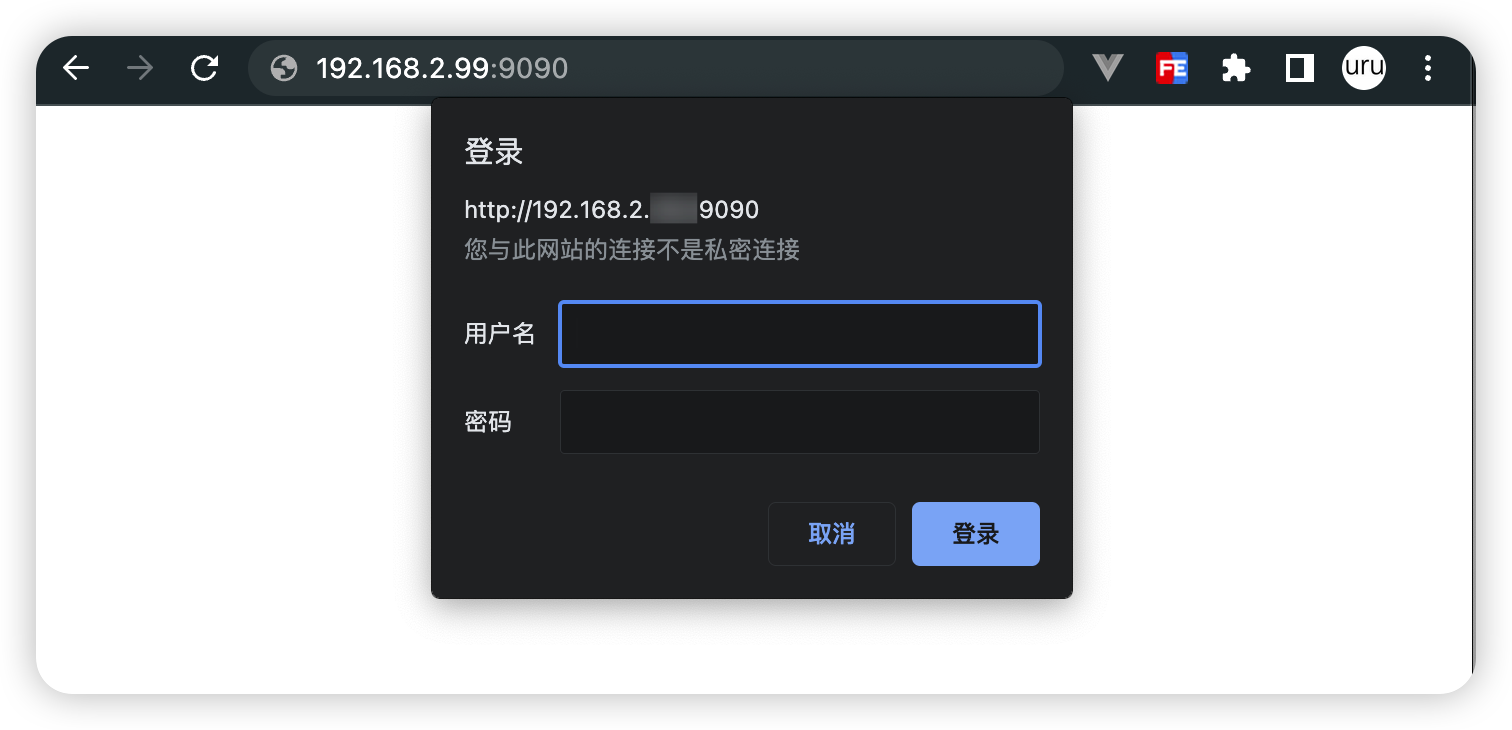Click the 您与此网站的连接不是私密连接 warning text
The width and height of the screenshot is (1512, 730).
[x=632, y=249]
